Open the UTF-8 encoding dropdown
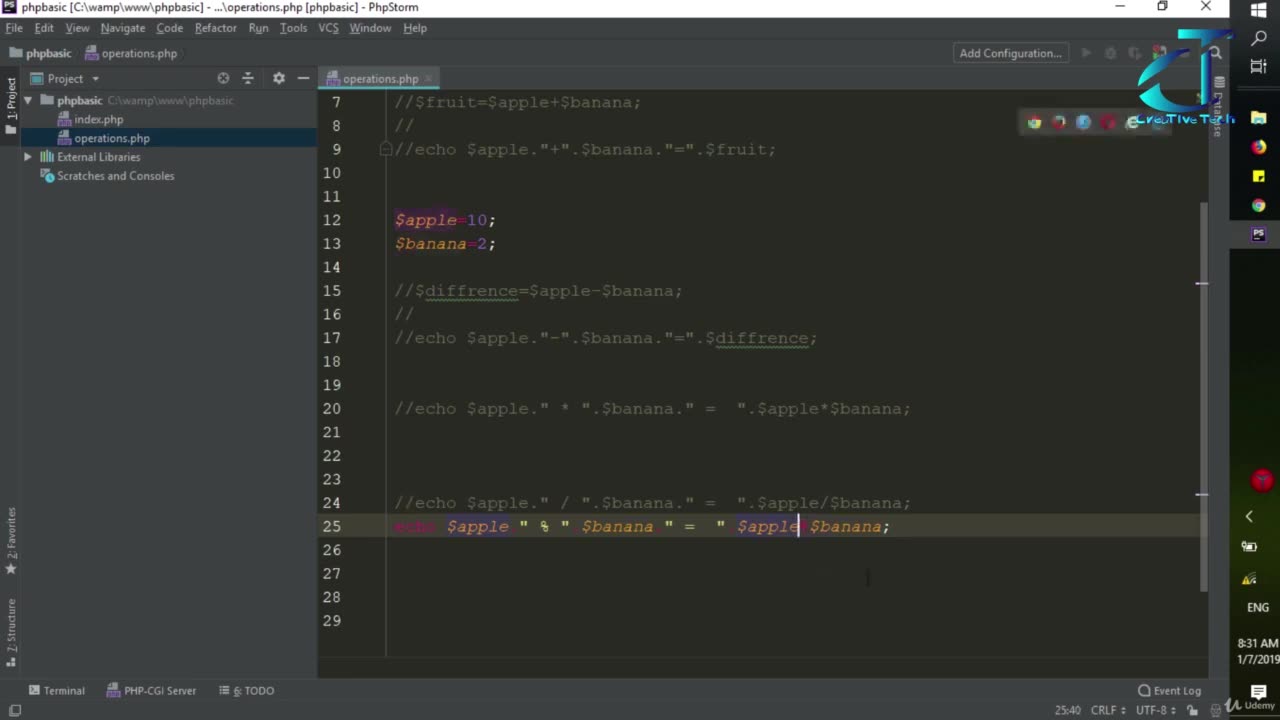Viewport: 1280px width, 720px height. (x=1154, y=710)
